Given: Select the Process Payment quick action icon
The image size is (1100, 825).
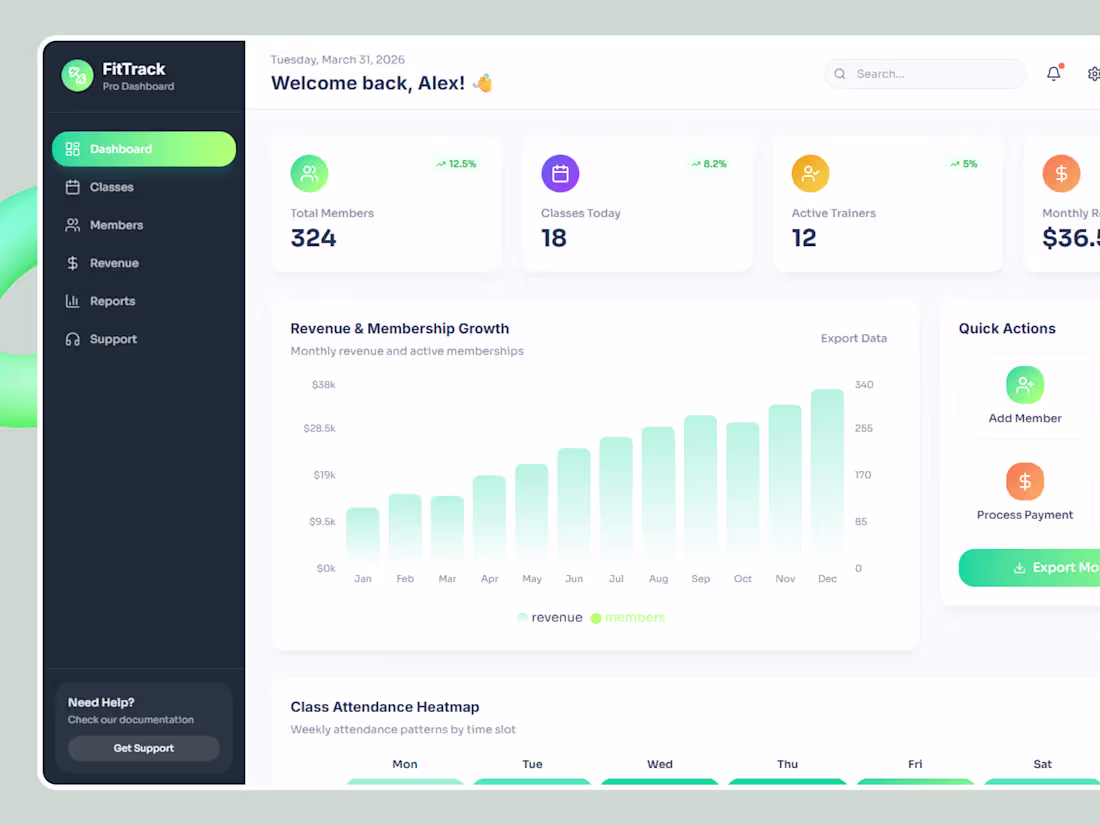Looking at the screenshot, I should 1025,481.
